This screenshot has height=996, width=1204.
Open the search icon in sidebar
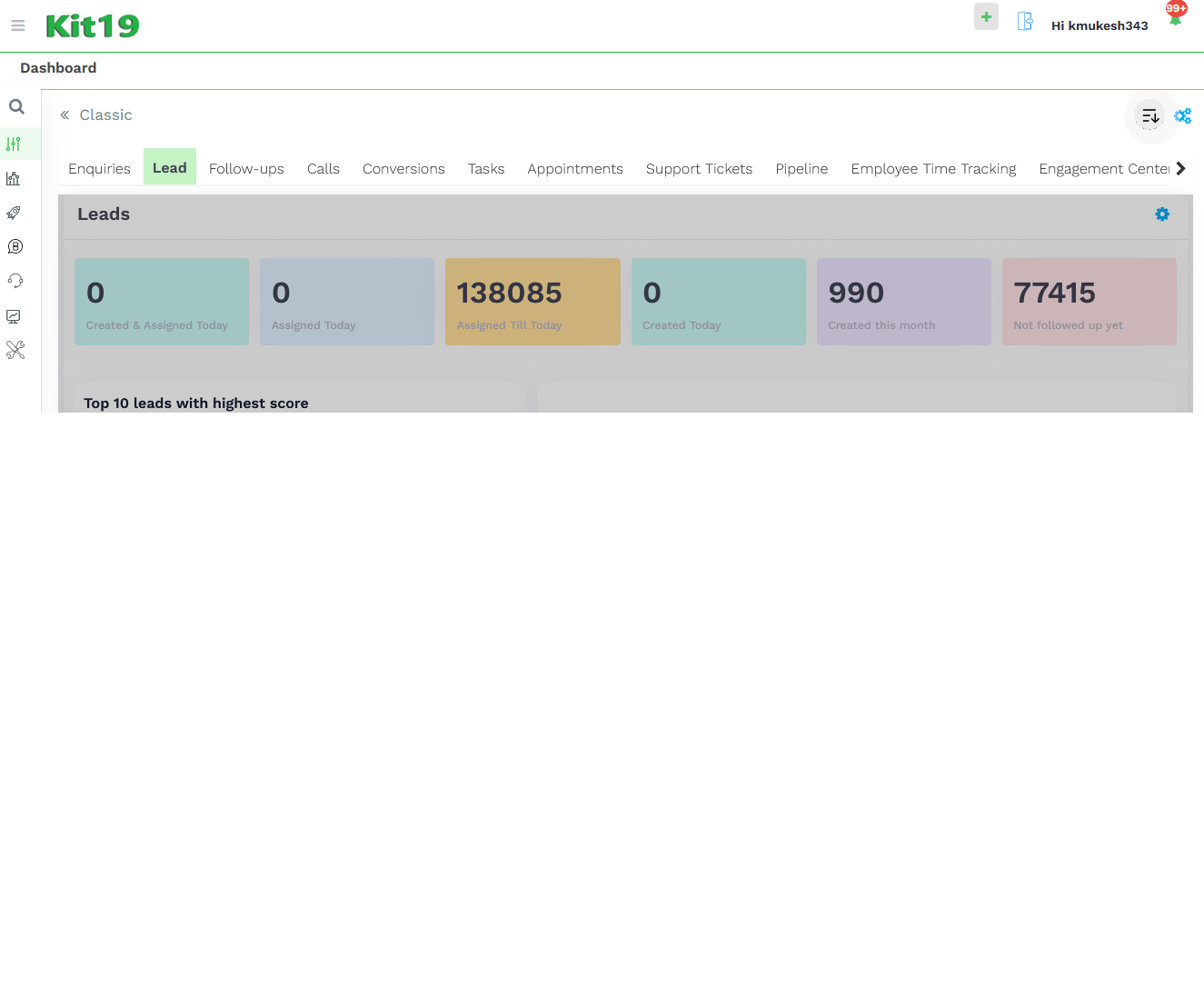coord(16,106)
